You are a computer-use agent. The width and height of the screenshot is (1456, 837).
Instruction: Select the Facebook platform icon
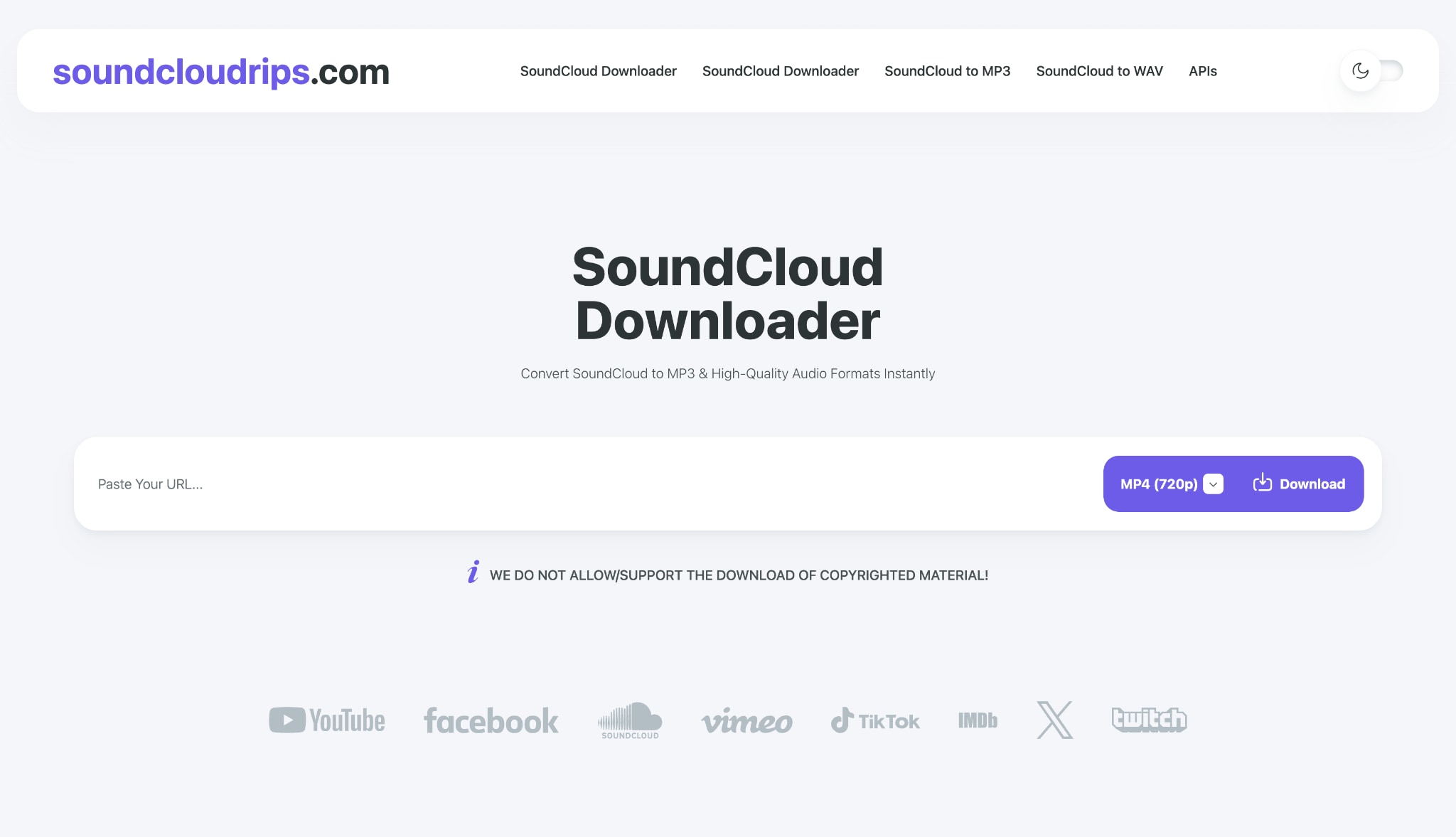click(x=491, y=720)
